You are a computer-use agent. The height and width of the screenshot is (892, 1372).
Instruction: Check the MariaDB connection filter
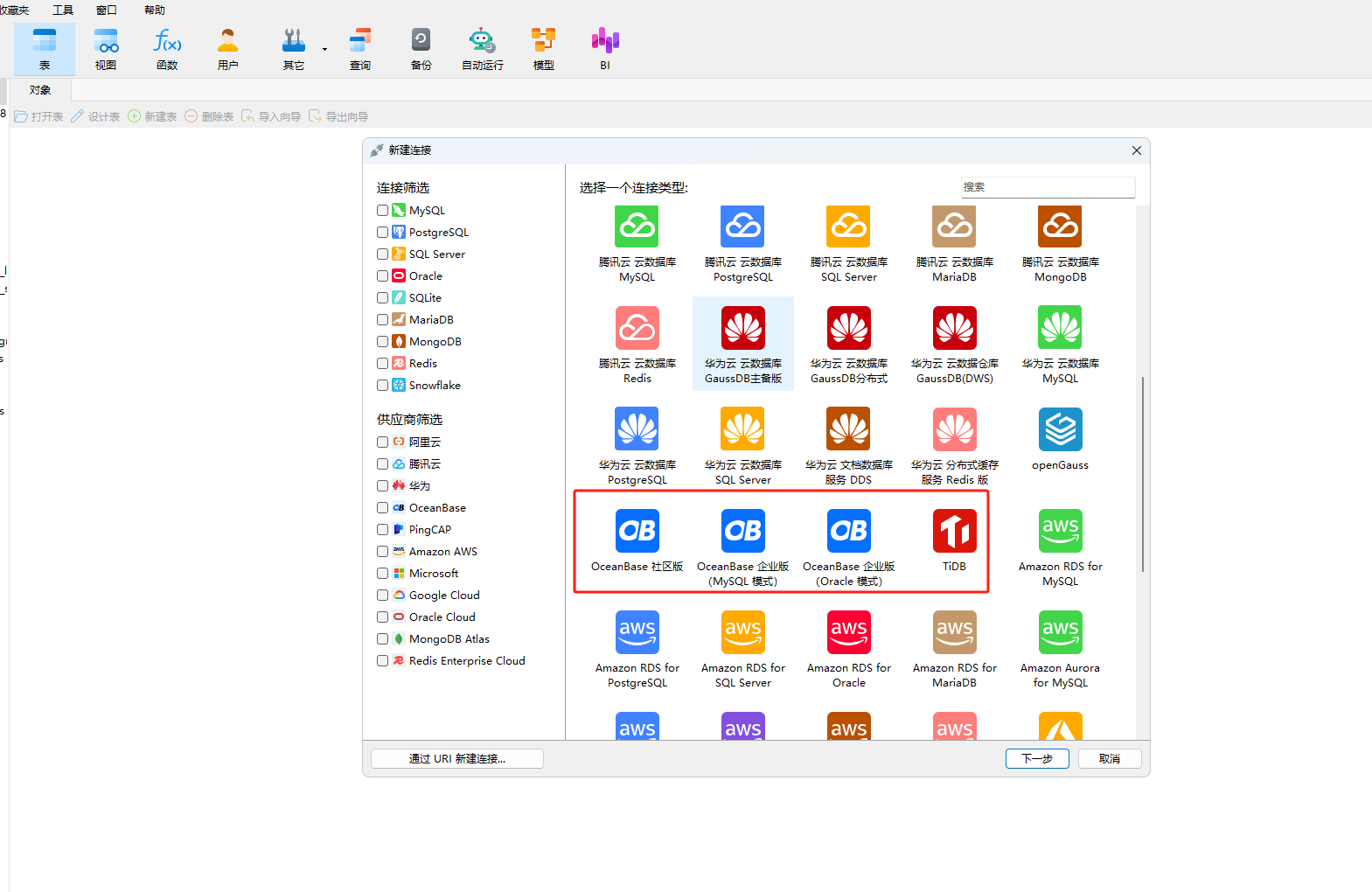click(x=382, y=319)
